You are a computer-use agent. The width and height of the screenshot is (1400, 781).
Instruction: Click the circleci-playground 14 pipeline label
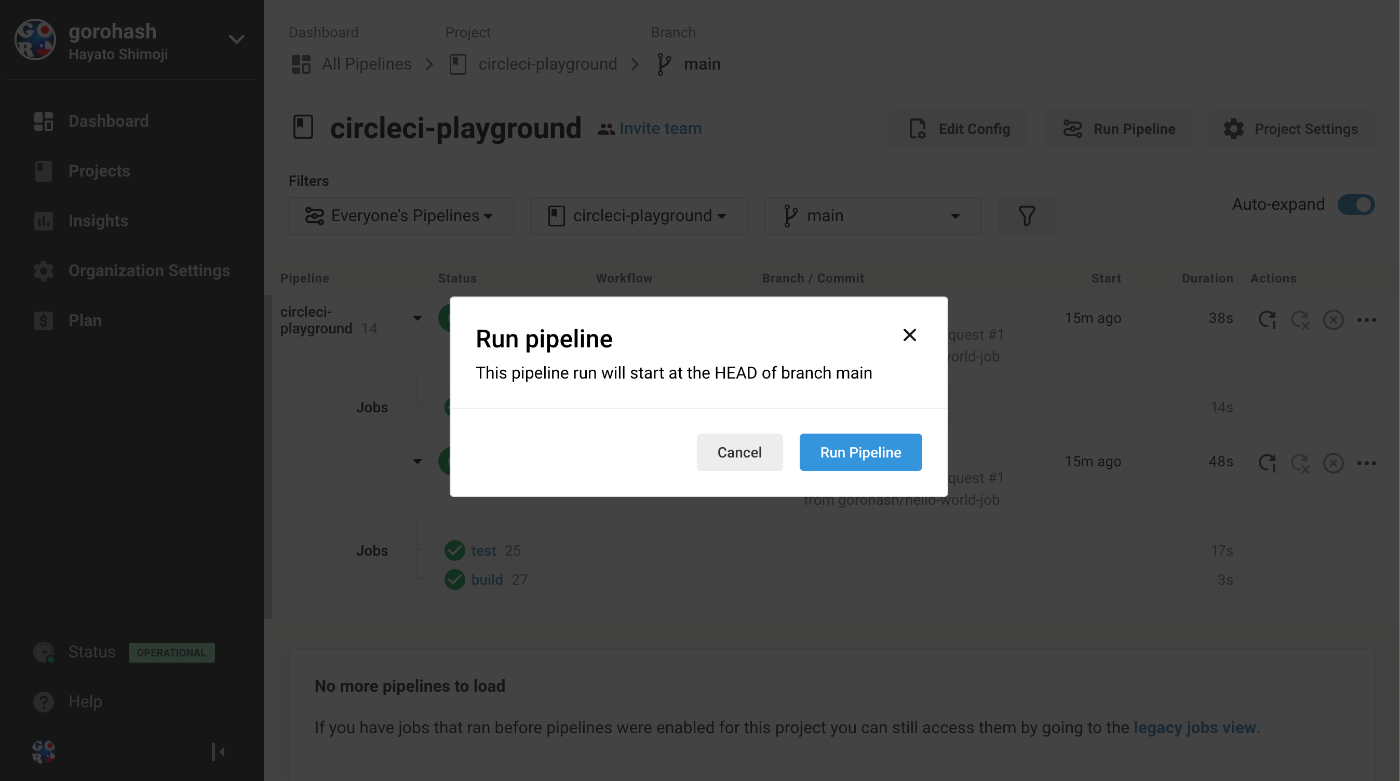328,320
